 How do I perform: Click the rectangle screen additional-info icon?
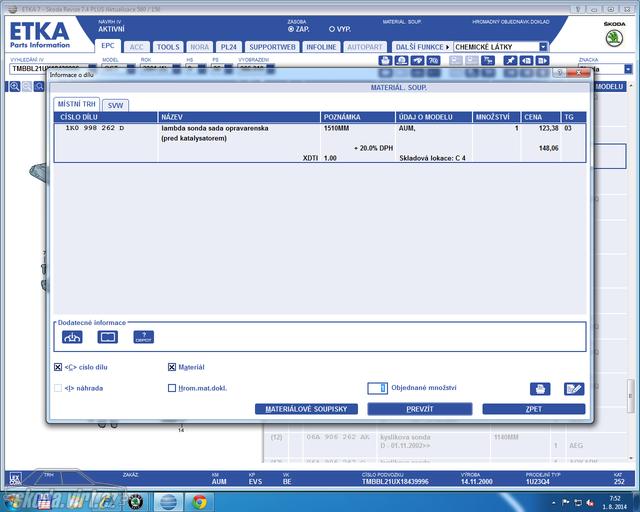point(108,337)
